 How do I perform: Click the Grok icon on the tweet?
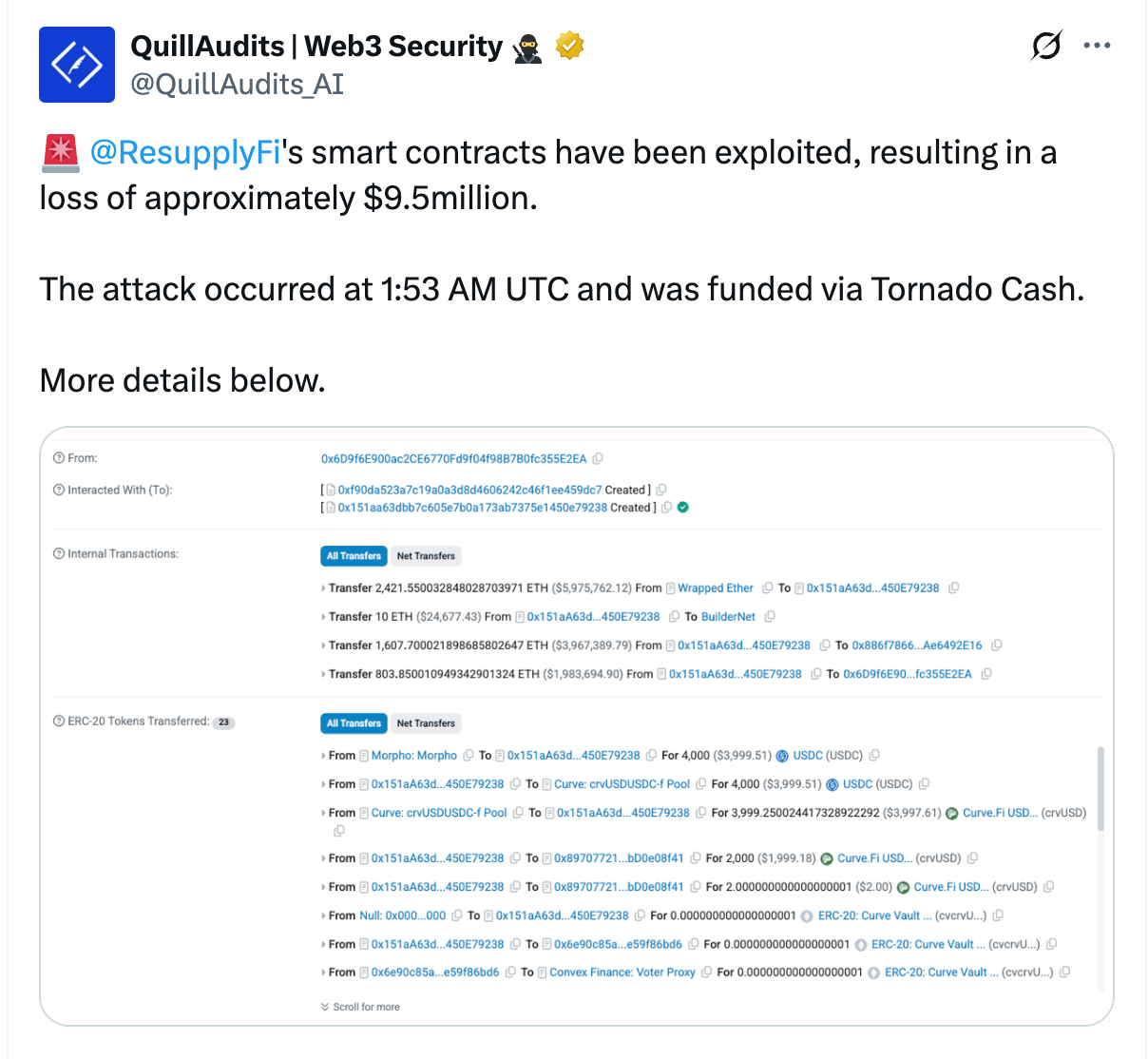coord(1045,45)
